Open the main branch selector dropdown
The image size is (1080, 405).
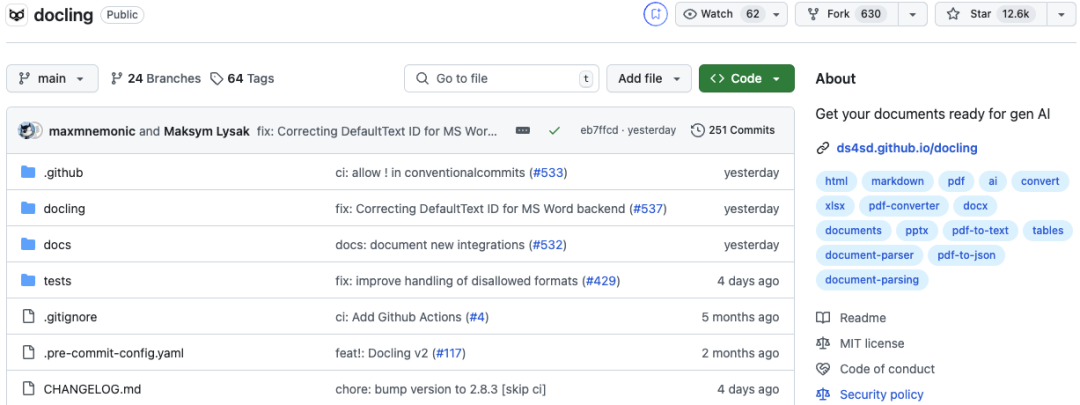pos(52,78)
